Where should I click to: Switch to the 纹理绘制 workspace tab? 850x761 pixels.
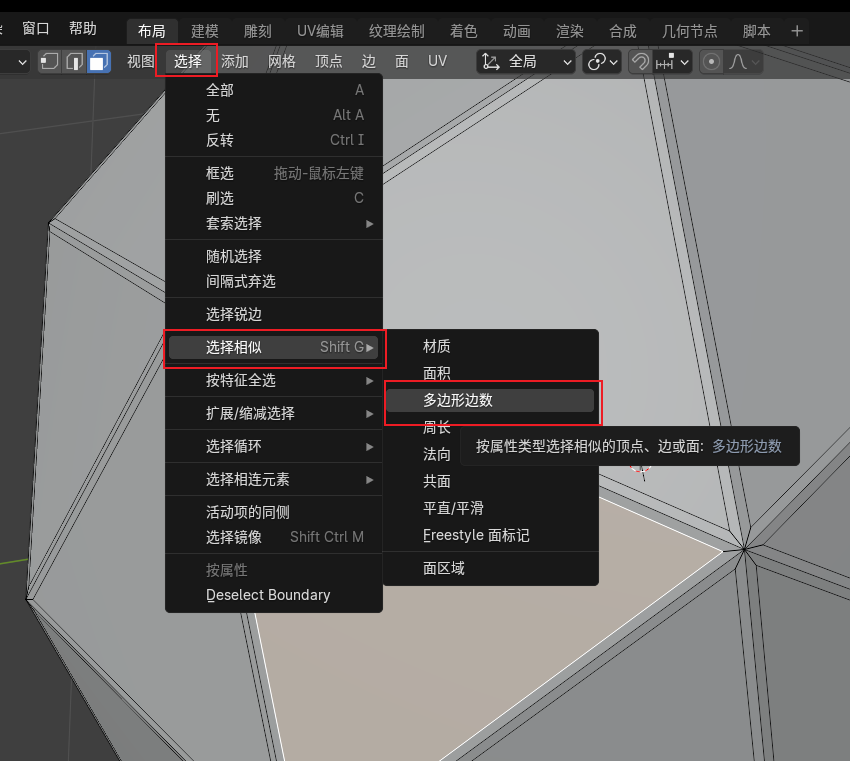point(397,31)
